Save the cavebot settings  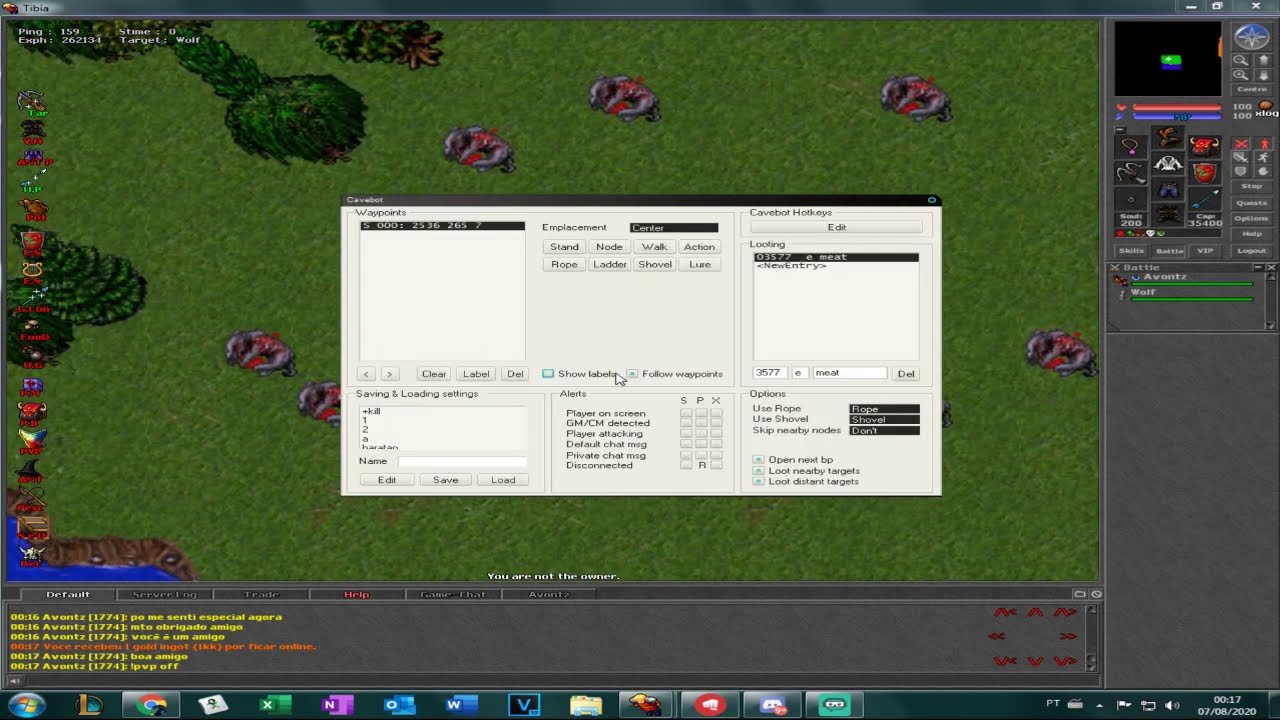pyautogui.click(x=445, y=480)
